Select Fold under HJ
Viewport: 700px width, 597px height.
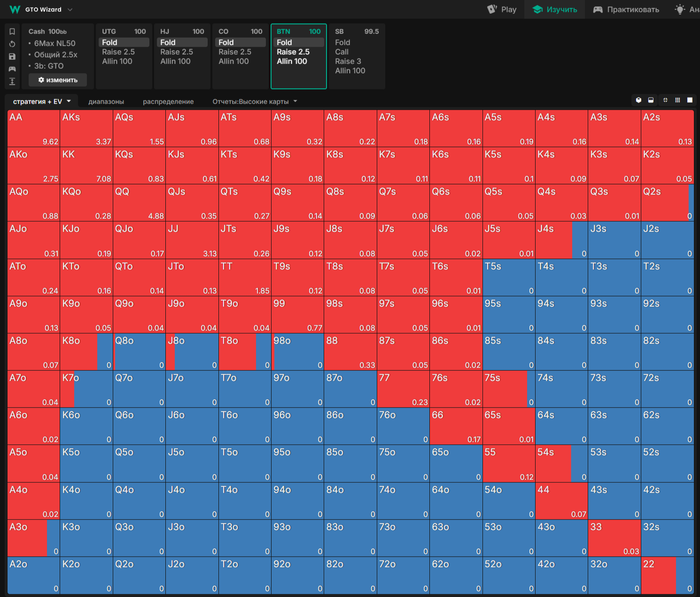pos(182,42)
